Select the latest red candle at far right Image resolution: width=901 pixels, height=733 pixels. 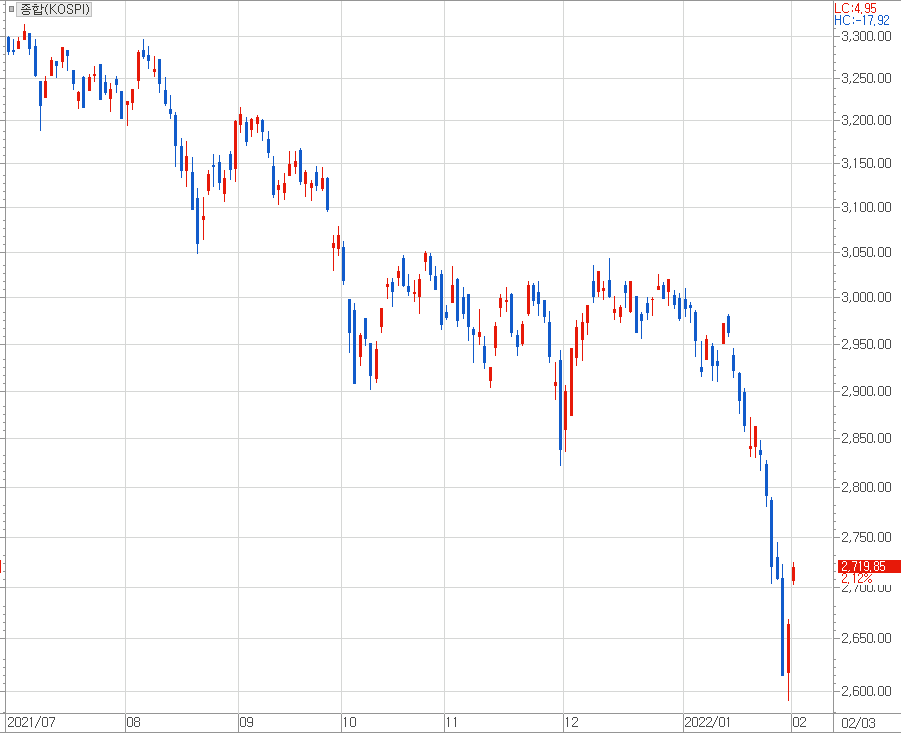pyautogui.click(x=794, y=573)
